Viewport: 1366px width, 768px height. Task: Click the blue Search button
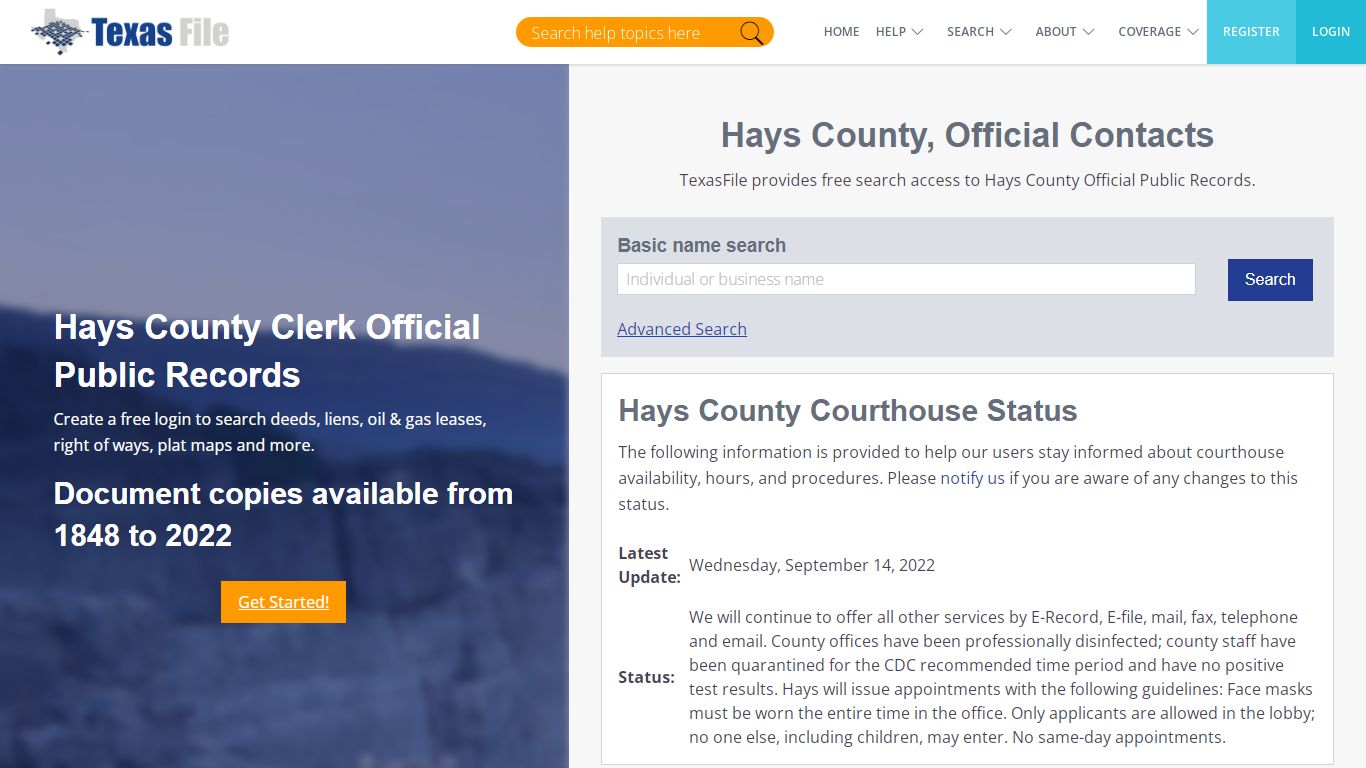1270,280
